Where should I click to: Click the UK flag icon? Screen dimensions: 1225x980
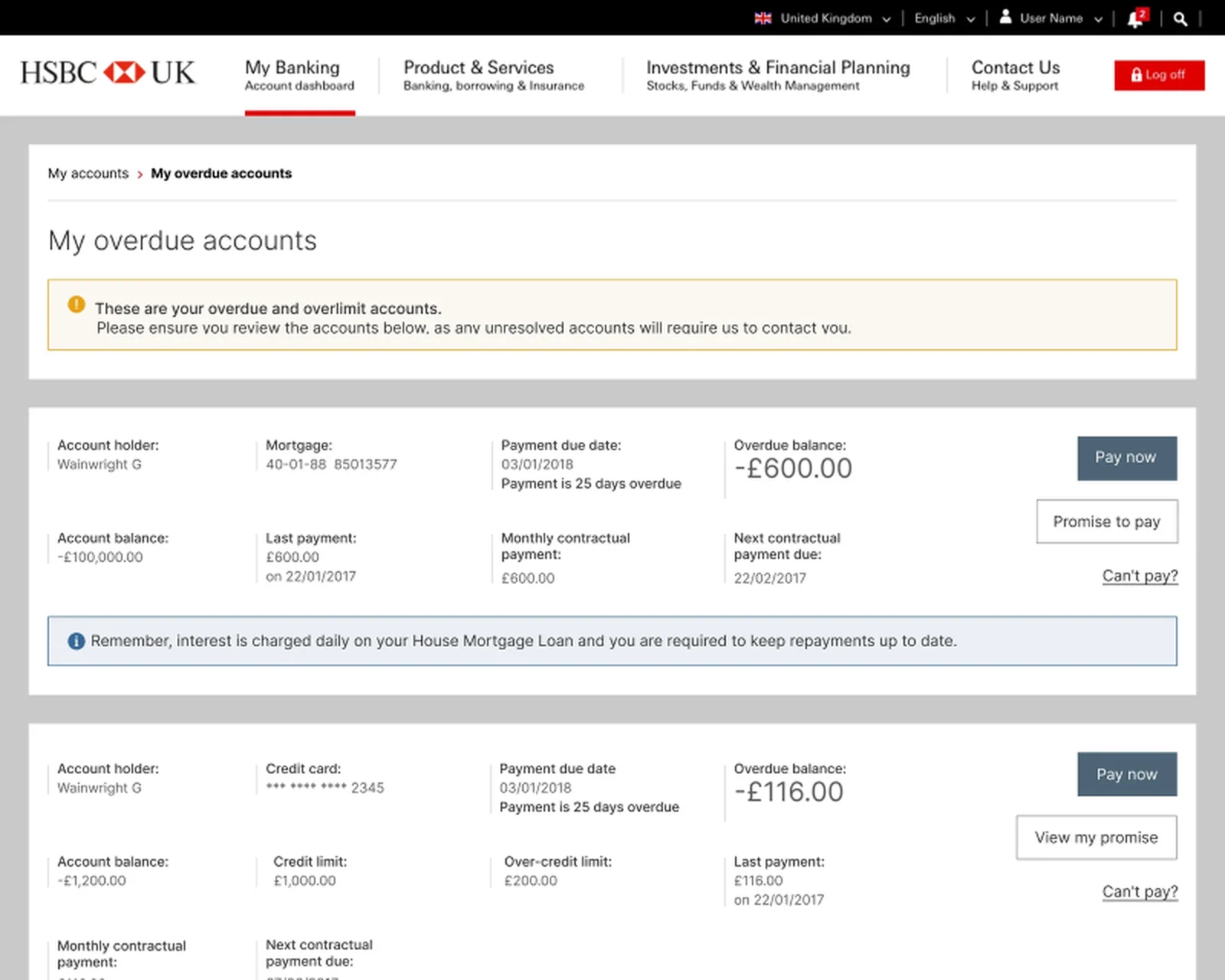[763, 18]
